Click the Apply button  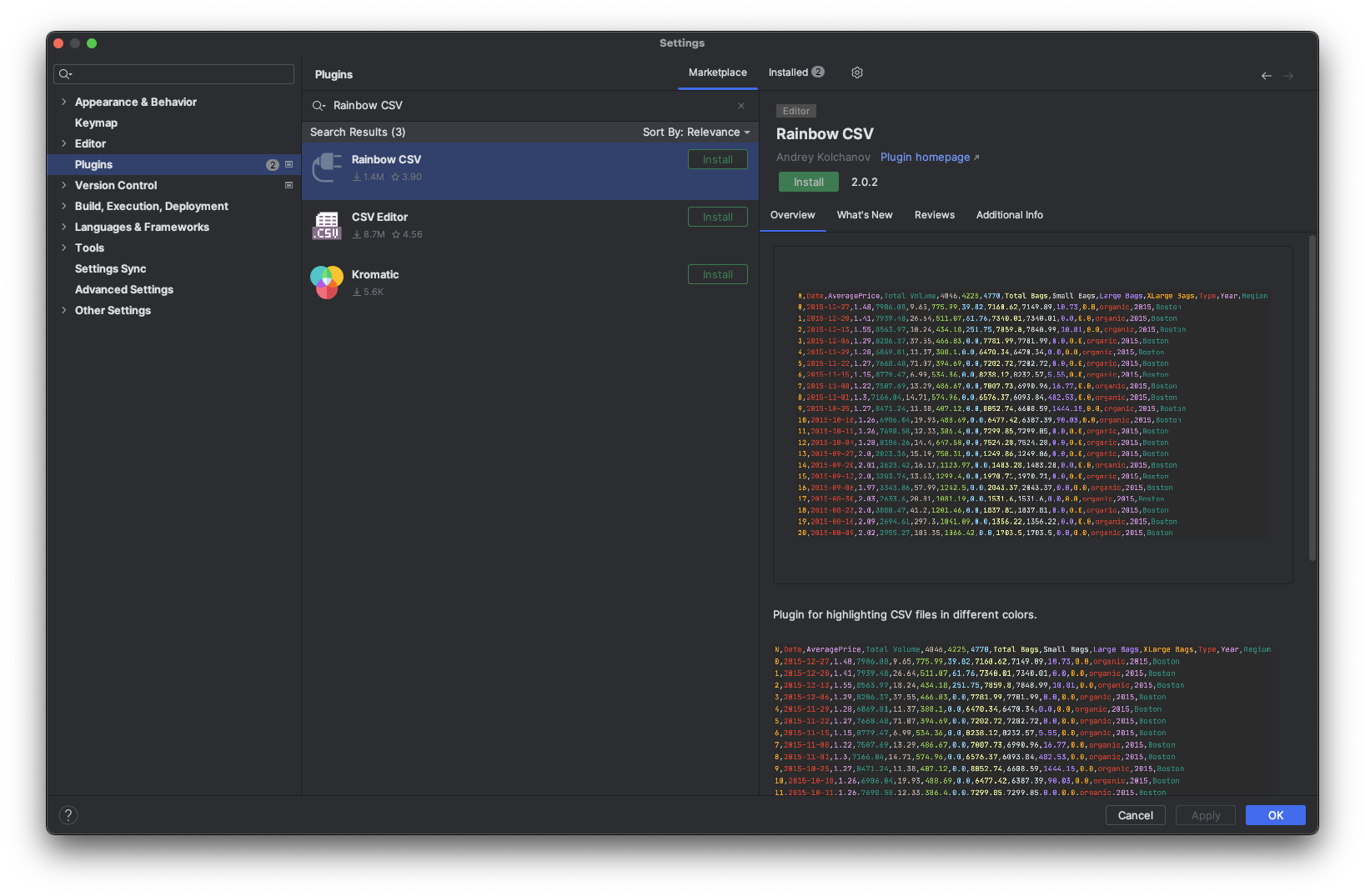click(1206, 815)
